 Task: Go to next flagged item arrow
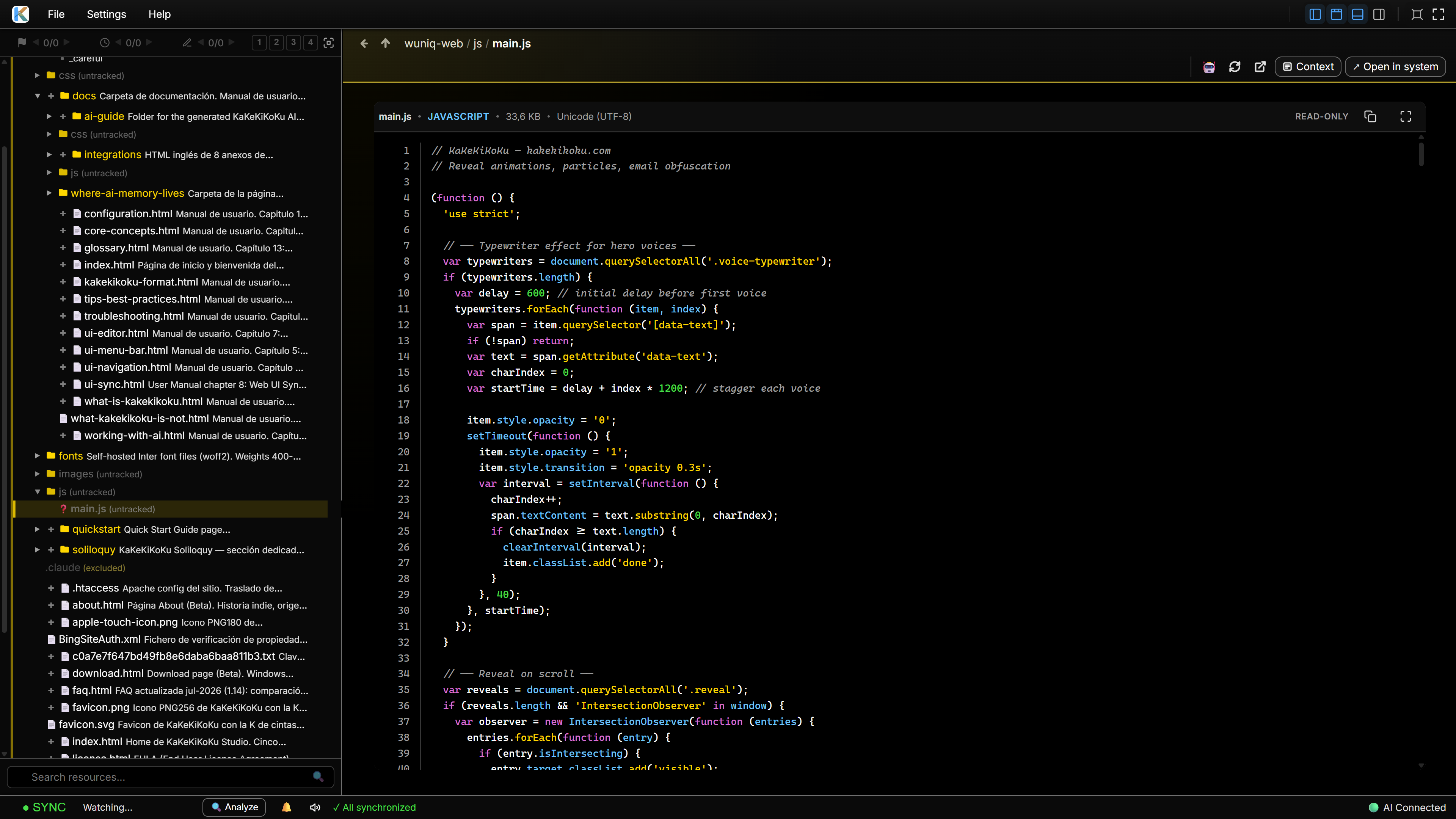coord(67,42)
